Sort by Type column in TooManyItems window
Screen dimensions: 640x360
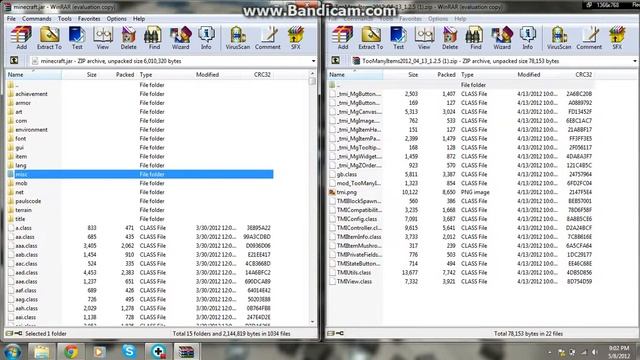coord(486,75)
